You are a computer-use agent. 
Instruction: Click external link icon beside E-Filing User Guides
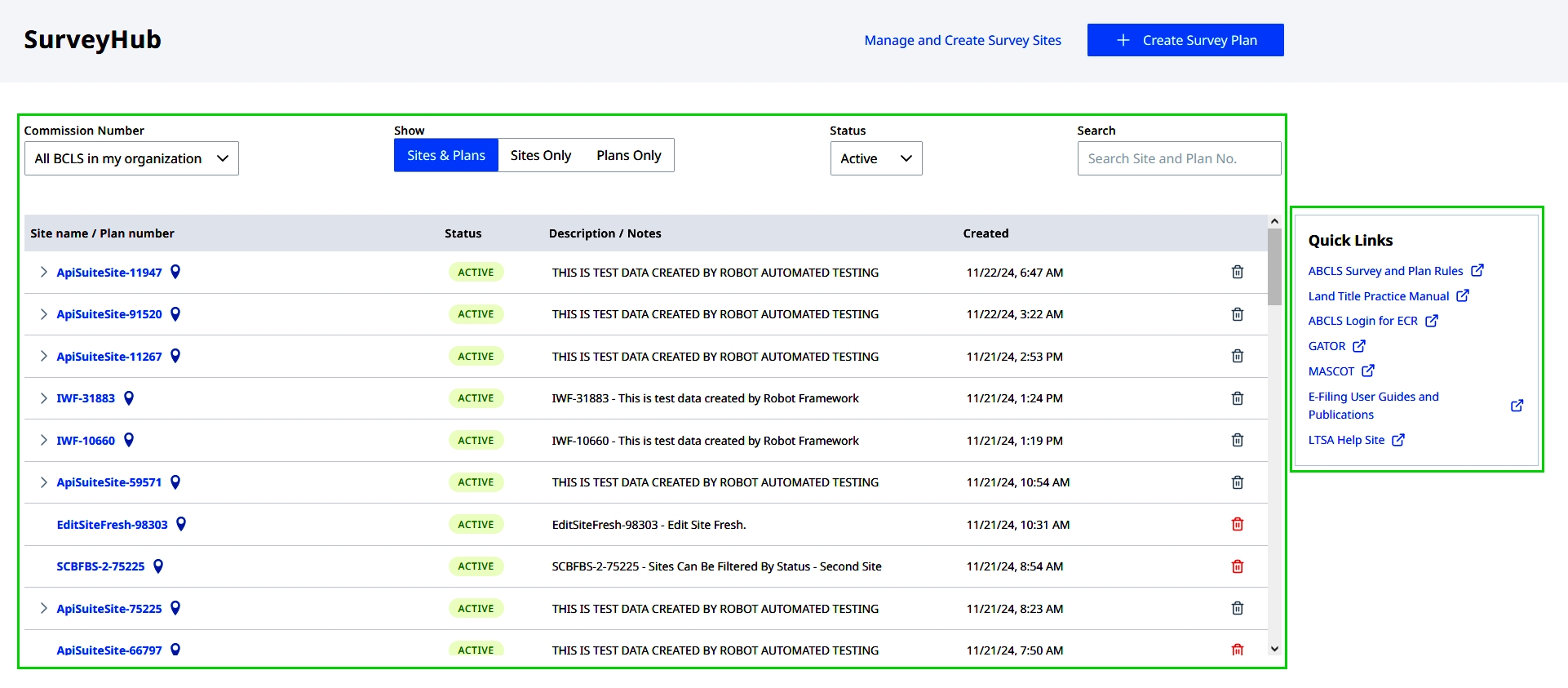(x=1517, y=406)
